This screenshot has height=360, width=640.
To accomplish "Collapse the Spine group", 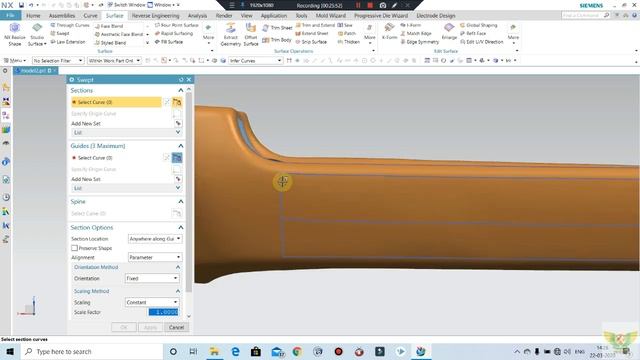I will click(x=180, y=202).
